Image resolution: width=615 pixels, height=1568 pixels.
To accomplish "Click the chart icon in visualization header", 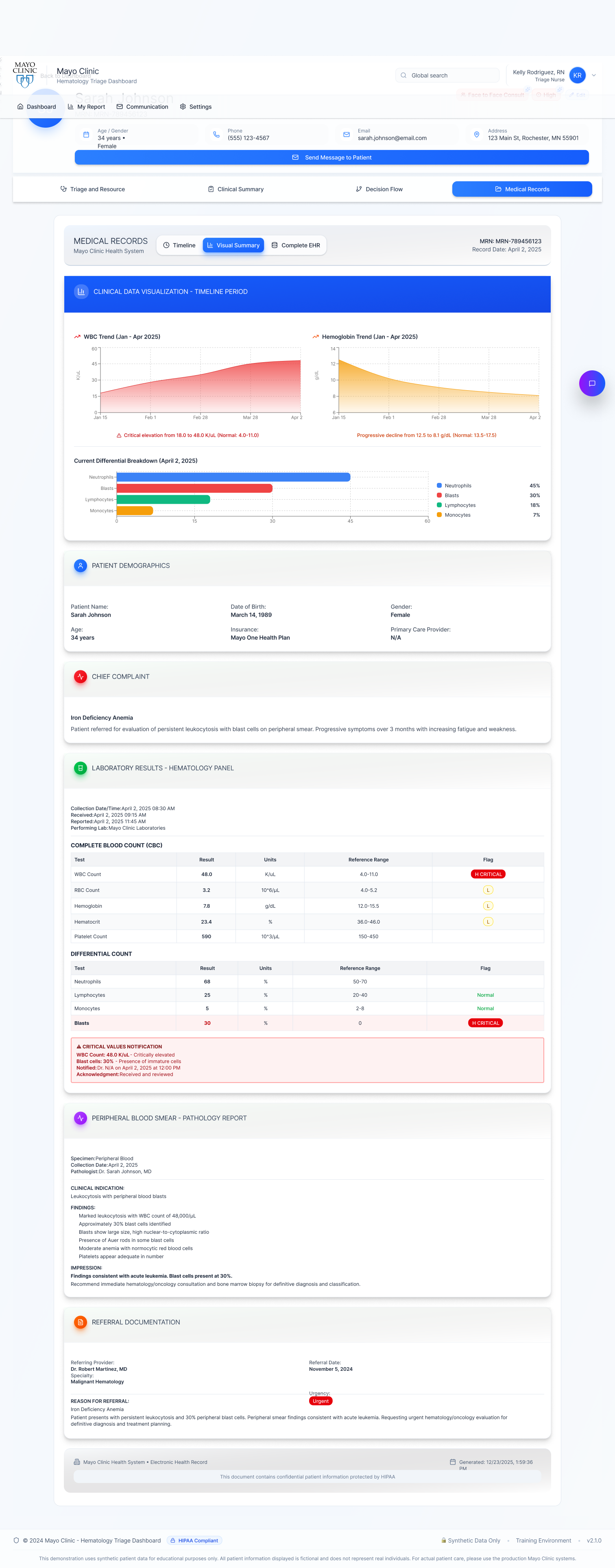I will point(81,291).
